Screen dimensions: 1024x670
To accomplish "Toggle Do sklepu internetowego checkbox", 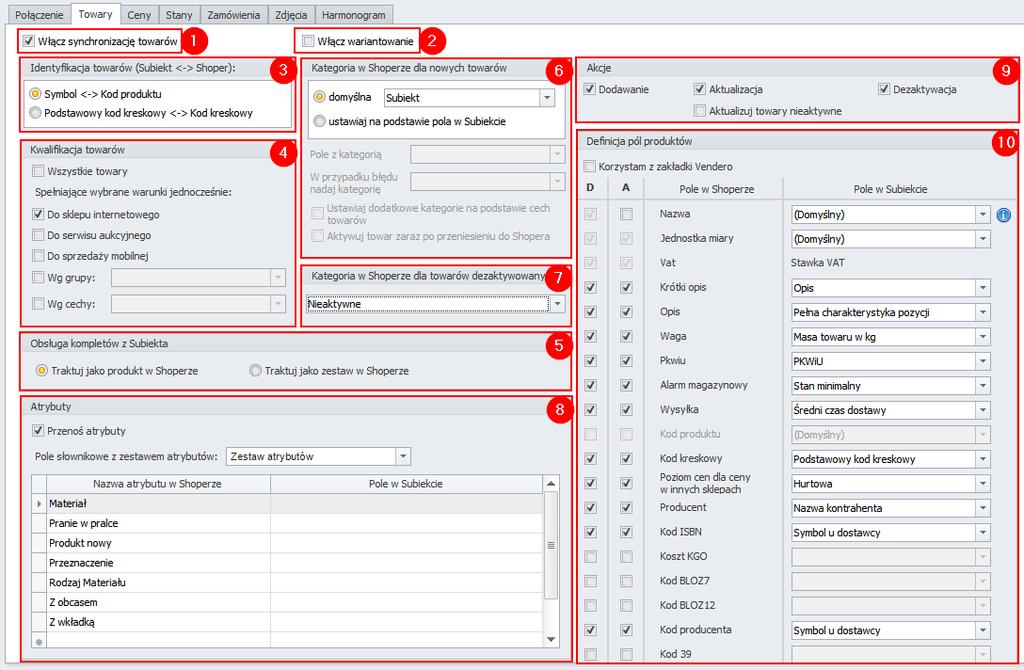I will pos(38,214).
